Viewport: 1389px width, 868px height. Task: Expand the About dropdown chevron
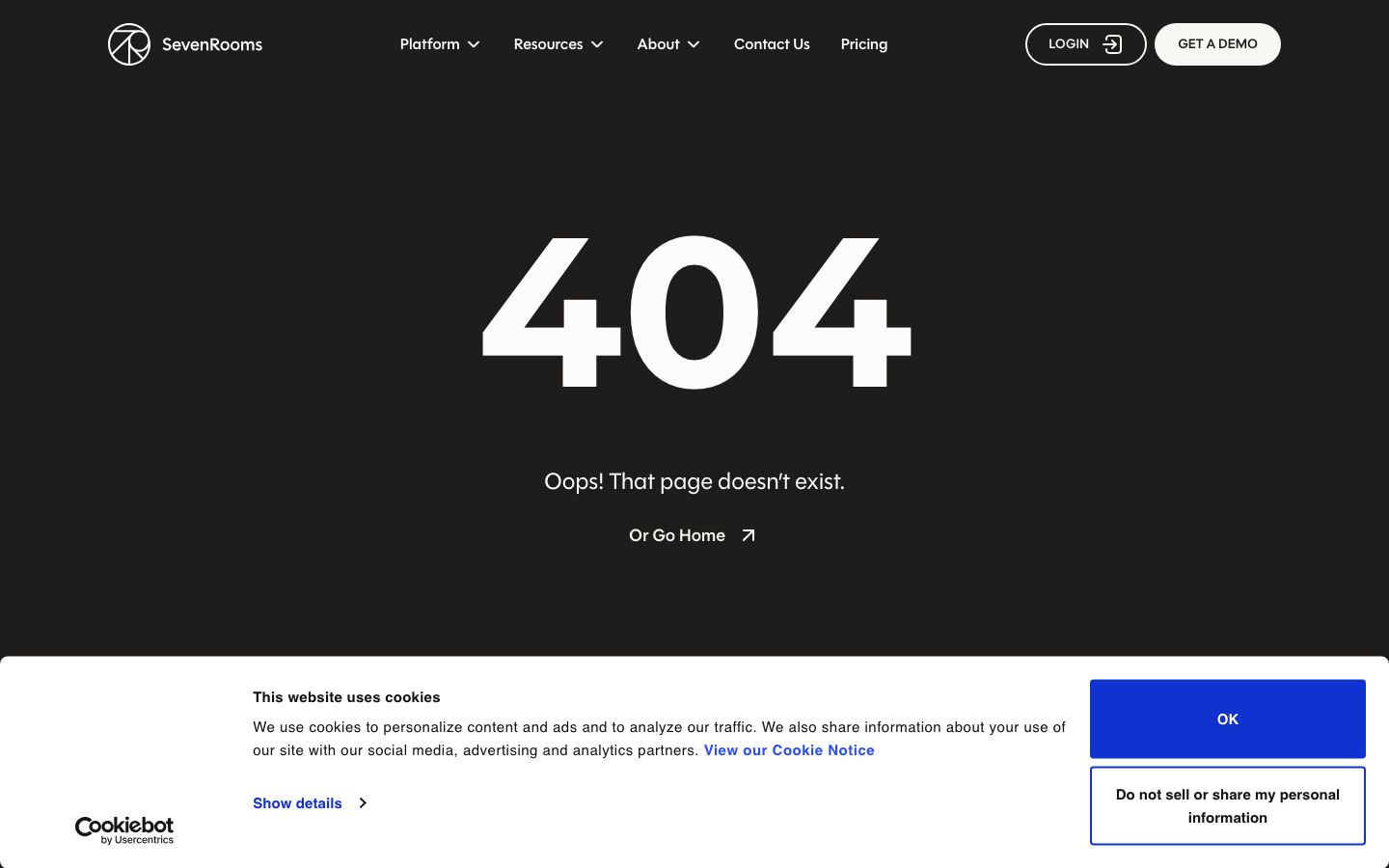[694, 44]
